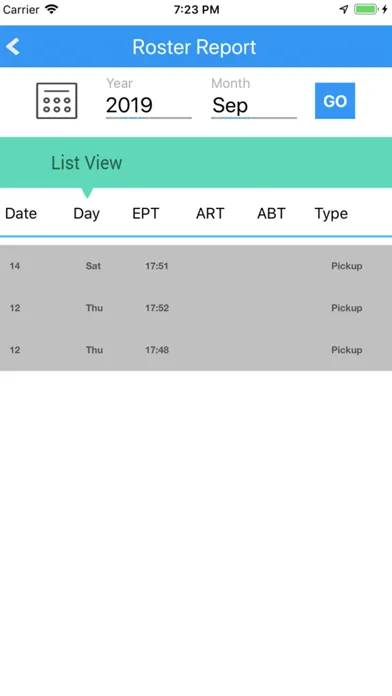The image size is (392, 696).
Task: Click the GO button
Action: (335, 101)
